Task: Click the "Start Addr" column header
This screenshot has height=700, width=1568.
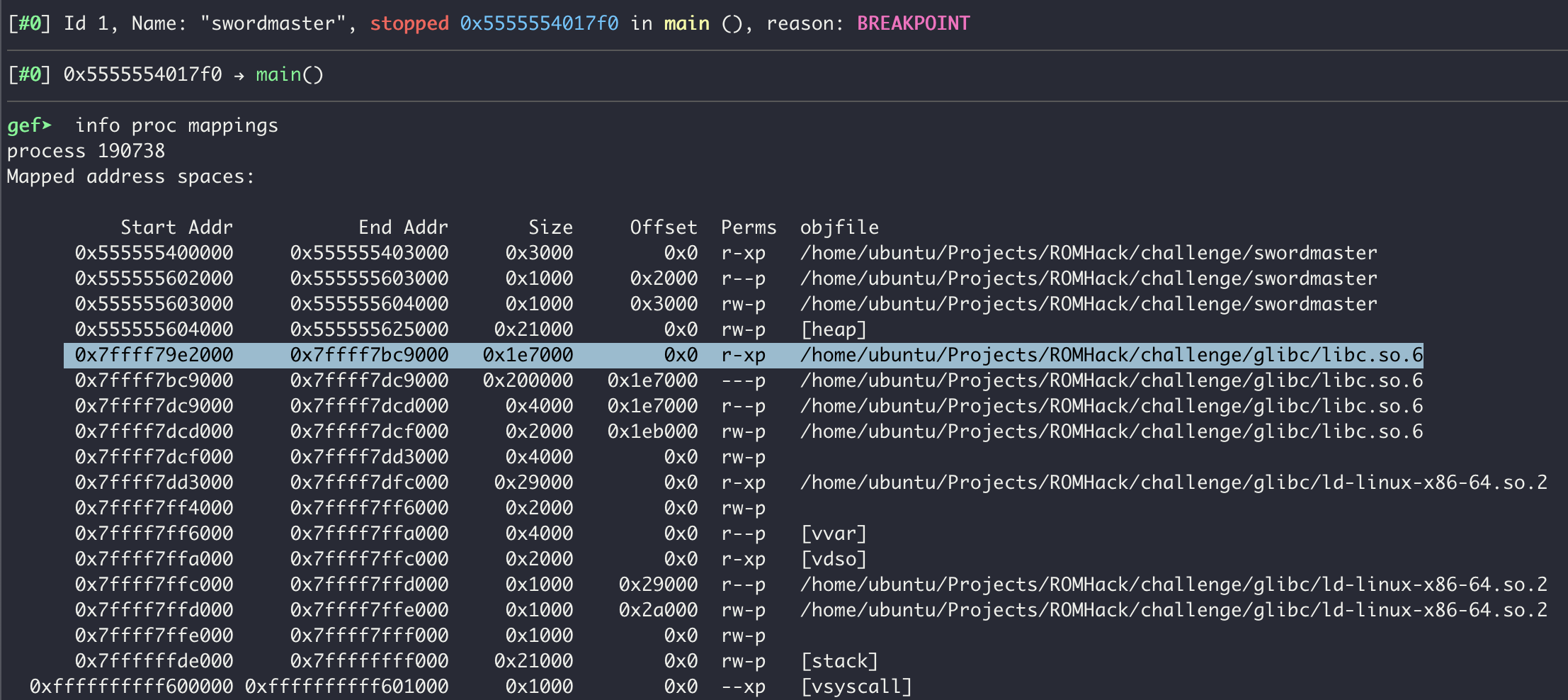Action: coord(176,227)
